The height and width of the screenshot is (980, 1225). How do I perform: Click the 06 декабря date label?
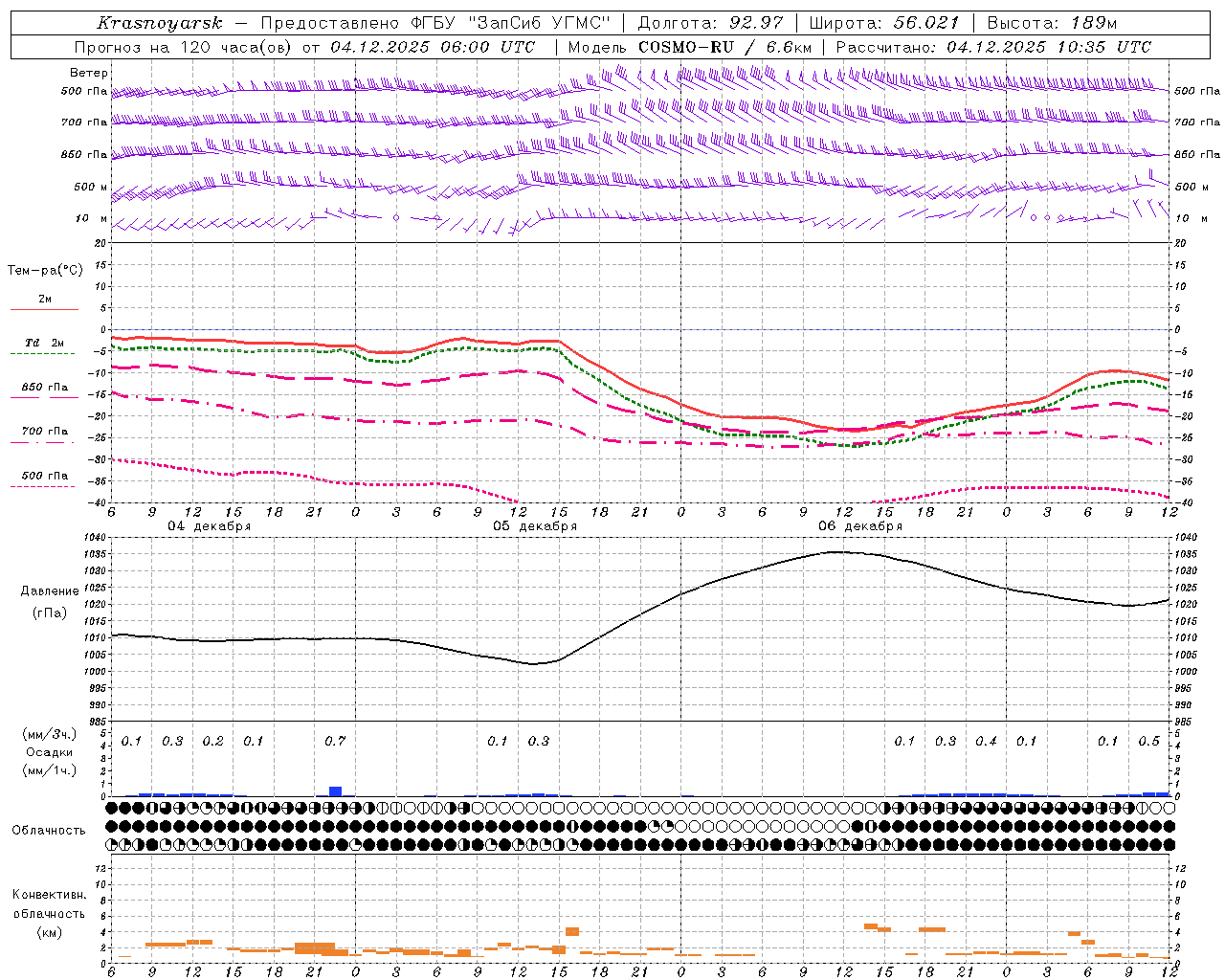click(x=860, y=526)
